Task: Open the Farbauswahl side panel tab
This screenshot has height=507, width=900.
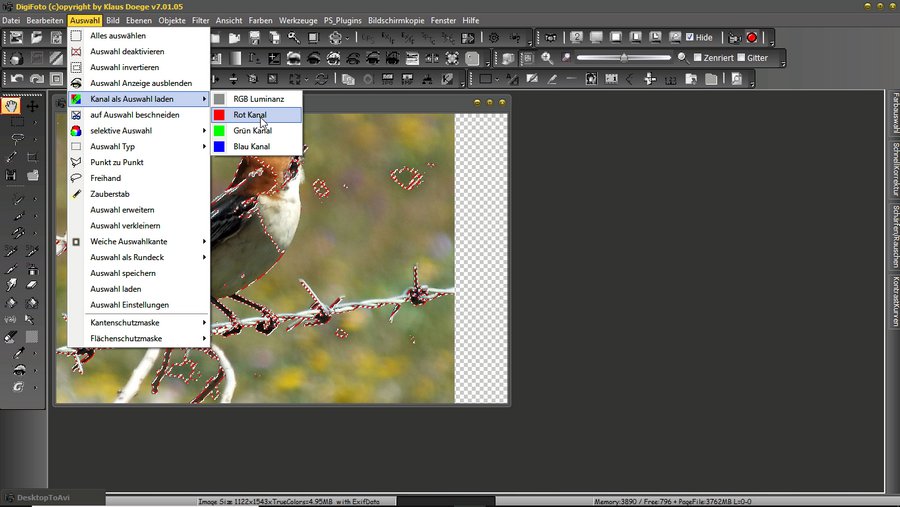Action: [x=894, y=115]
